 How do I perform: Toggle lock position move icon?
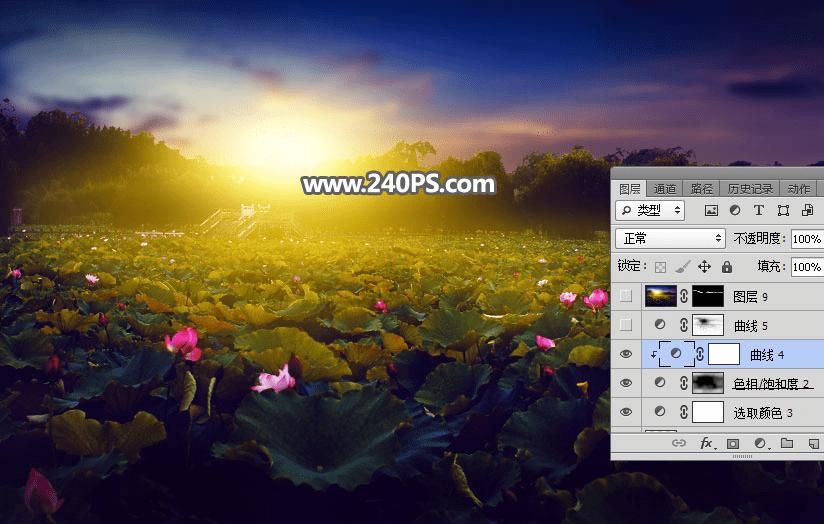click(x=704, y=266)
